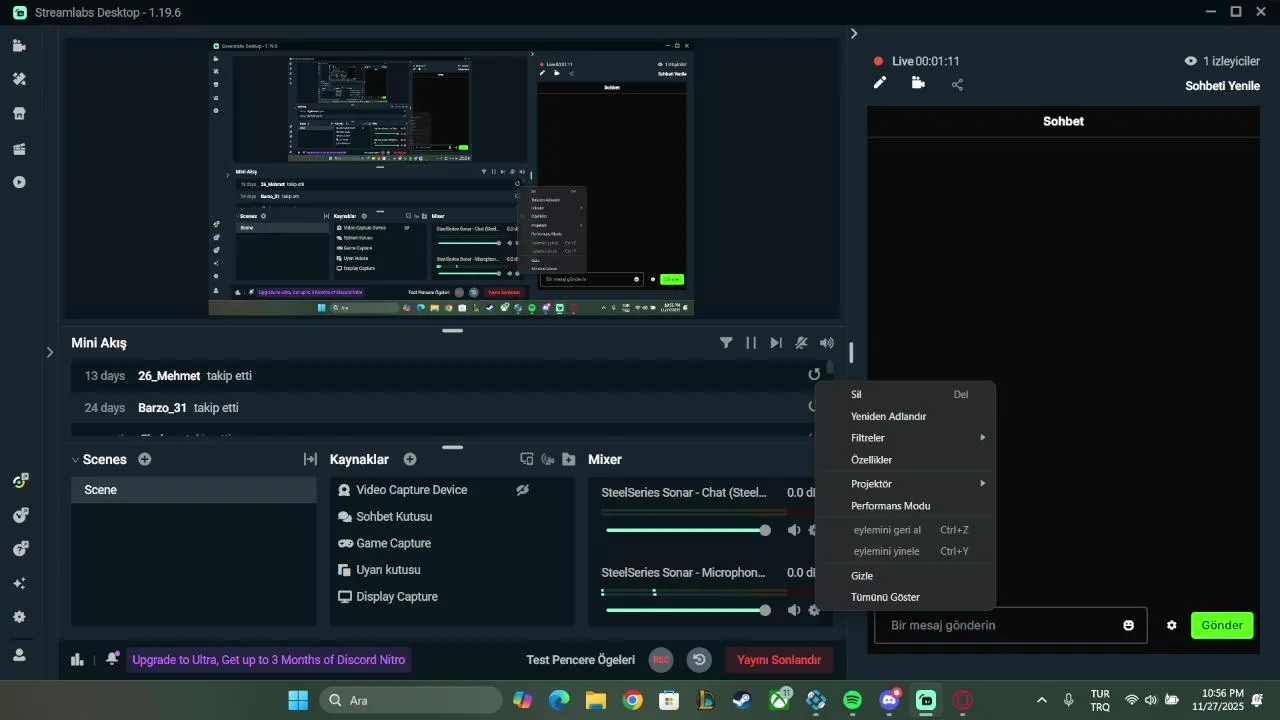
Task: Open the Upgrade to Ultra Discord Nitro banner
Action: [268, 660]
